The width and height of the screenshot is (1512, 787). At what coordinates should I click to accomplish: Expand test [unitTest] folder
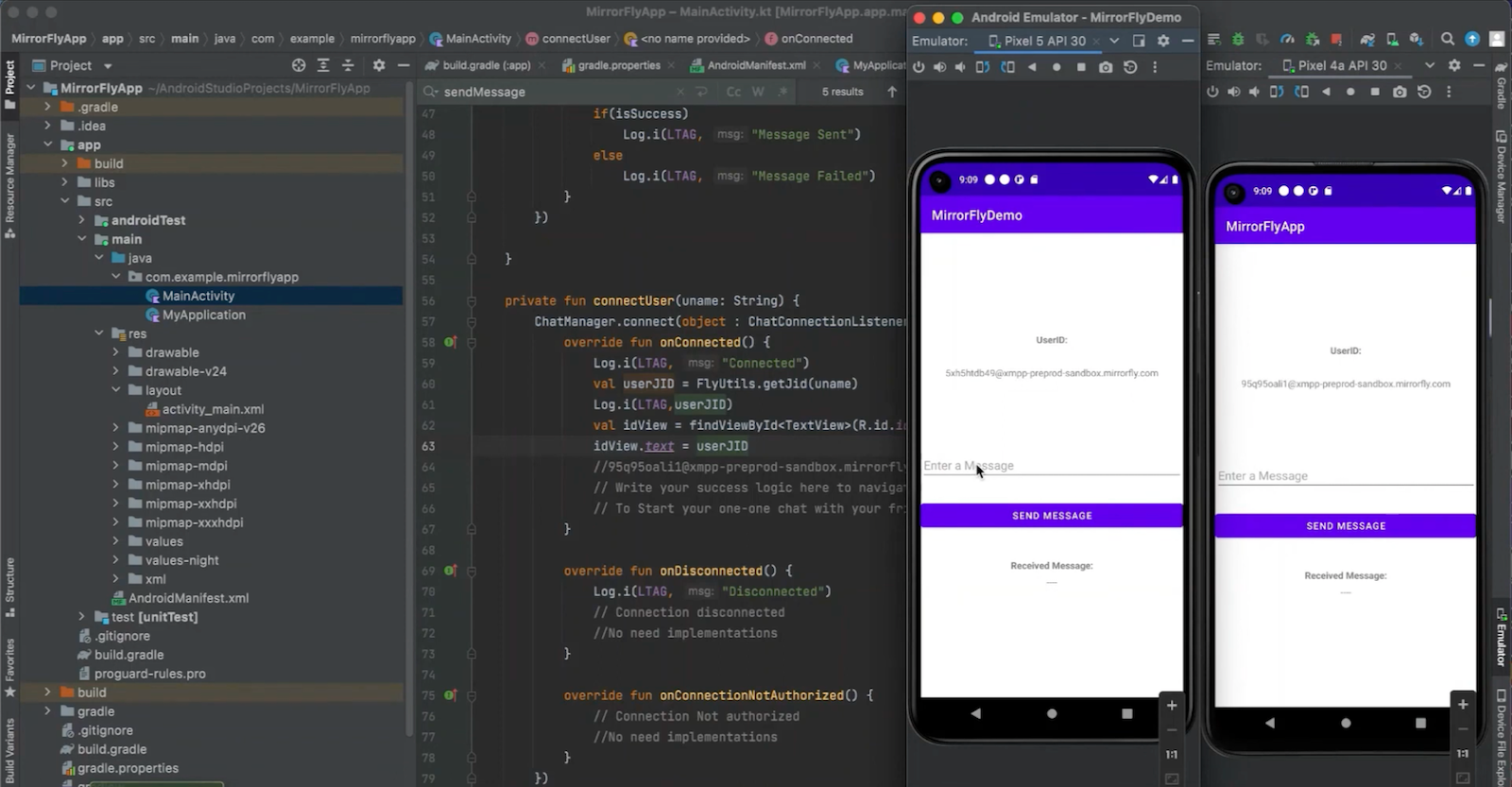(81, 617)
